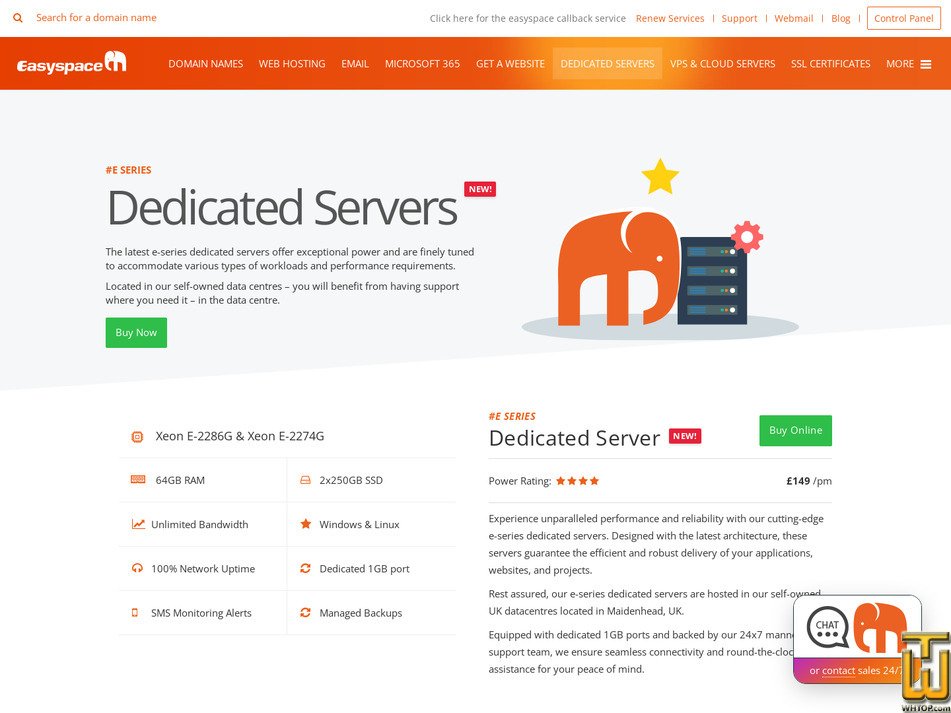Click the red gear icon on server
The height and width of the screenshot is (713, 951).
pyautogui.click(x=747, y=237)
